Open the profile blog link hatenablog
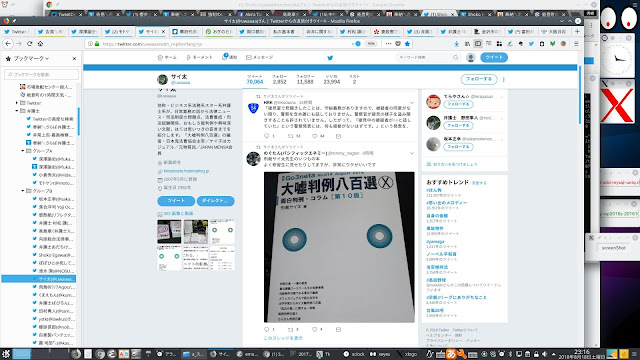The image size is (640, 360). coord(186,171)
